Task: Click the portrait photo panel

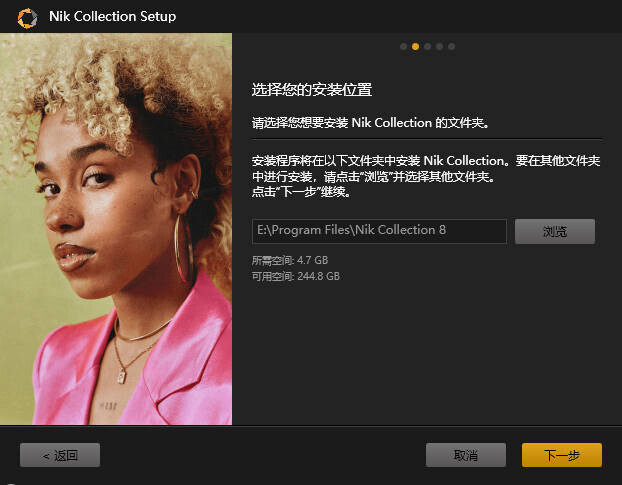Action: pos(116,229)
